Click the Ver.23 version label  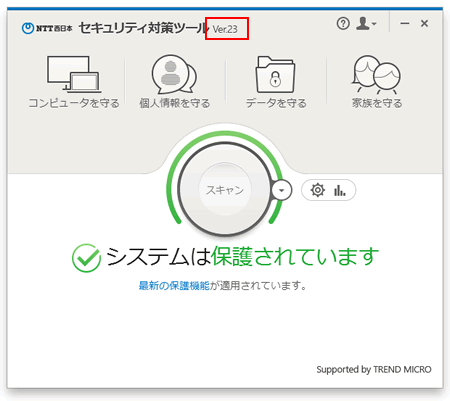(225, 29)
